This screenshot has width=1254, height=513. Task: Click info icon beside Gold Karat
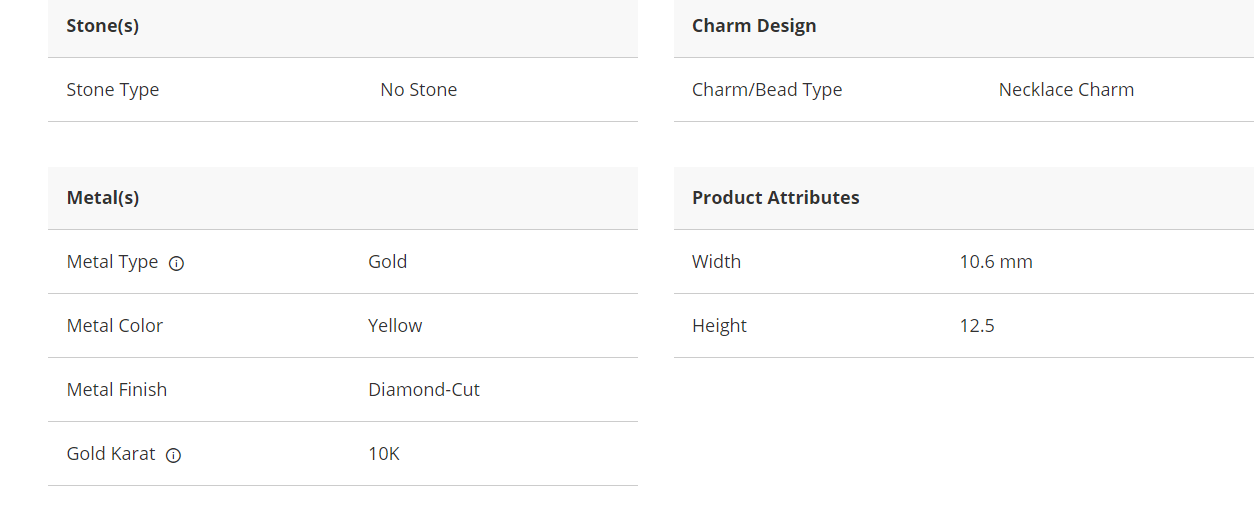pos(174,456)
